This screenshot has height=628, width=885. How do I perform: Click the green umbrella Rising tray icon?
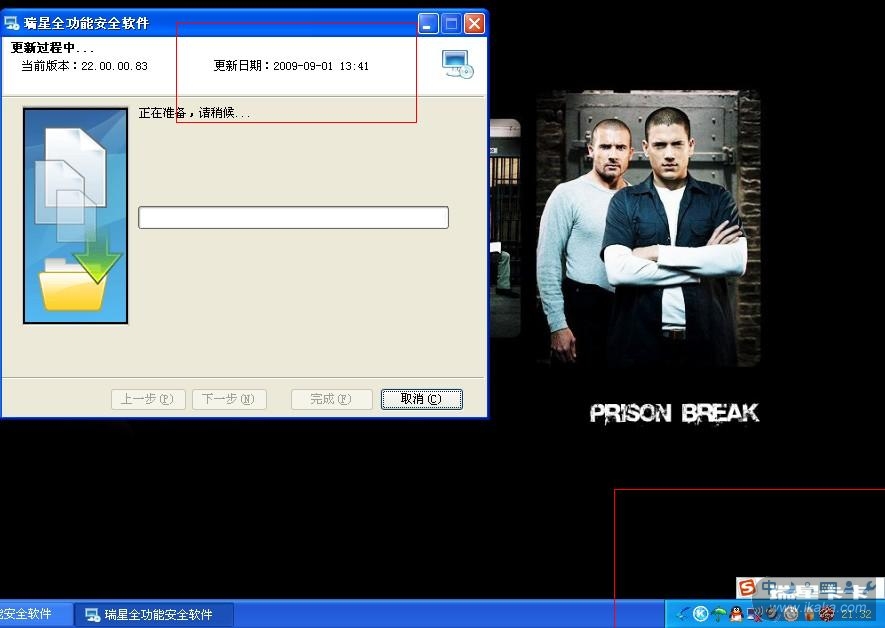coord(718,613)
